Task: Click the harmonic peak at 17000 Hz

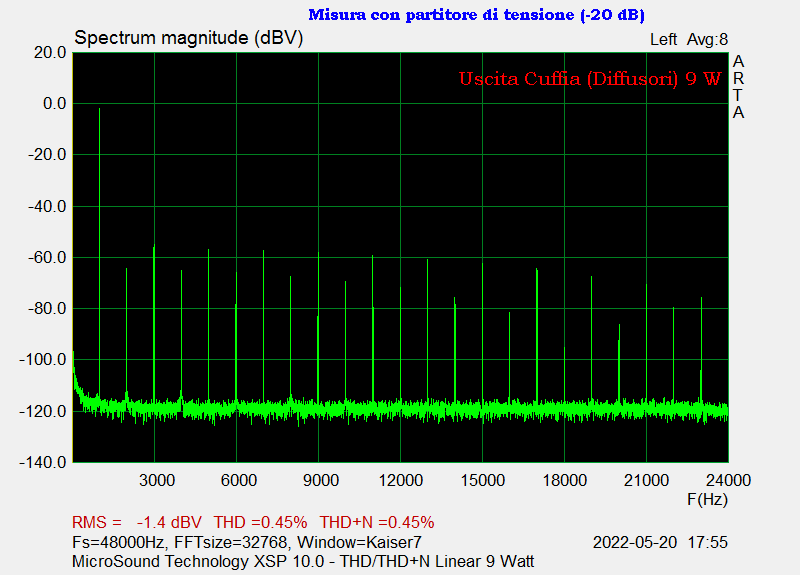Action: point(537,334)
